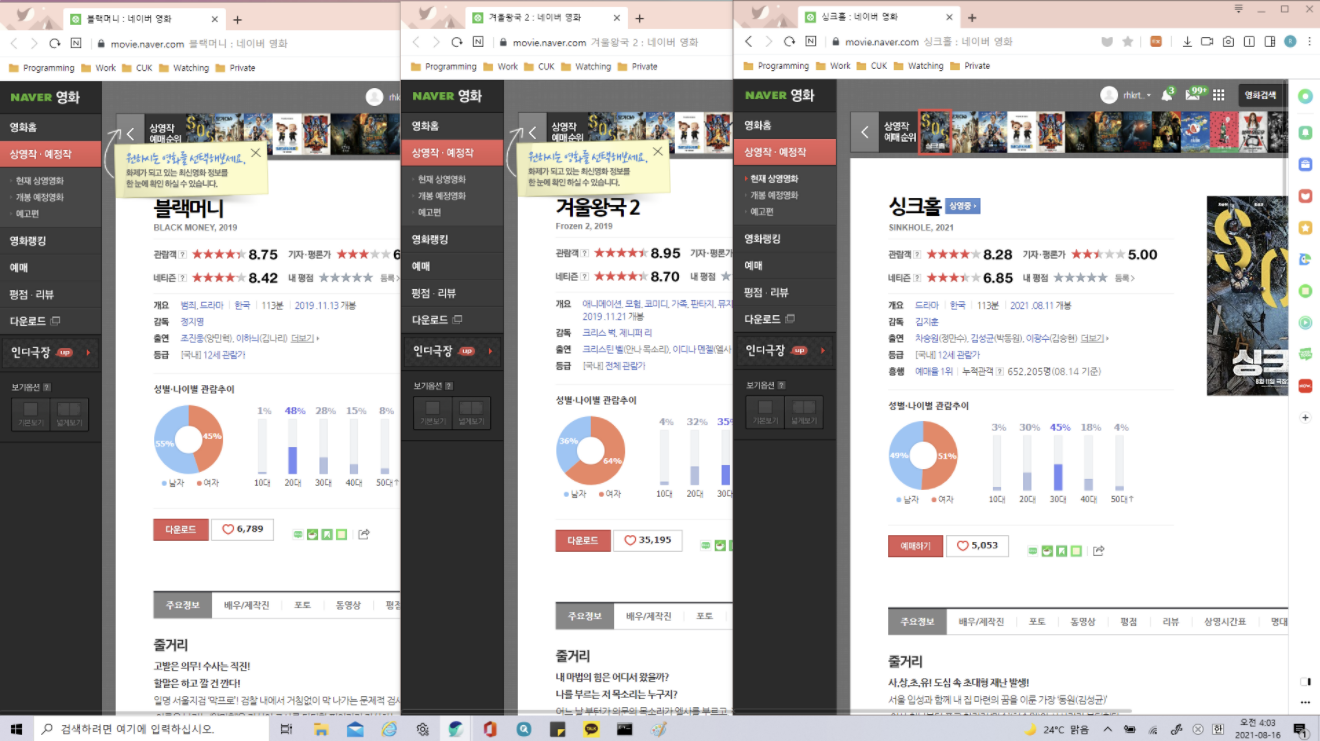Open a new tab in the 싱크홀 window
The height and width of the screenshot is (741, 1320).
click(x=972, y=18)
